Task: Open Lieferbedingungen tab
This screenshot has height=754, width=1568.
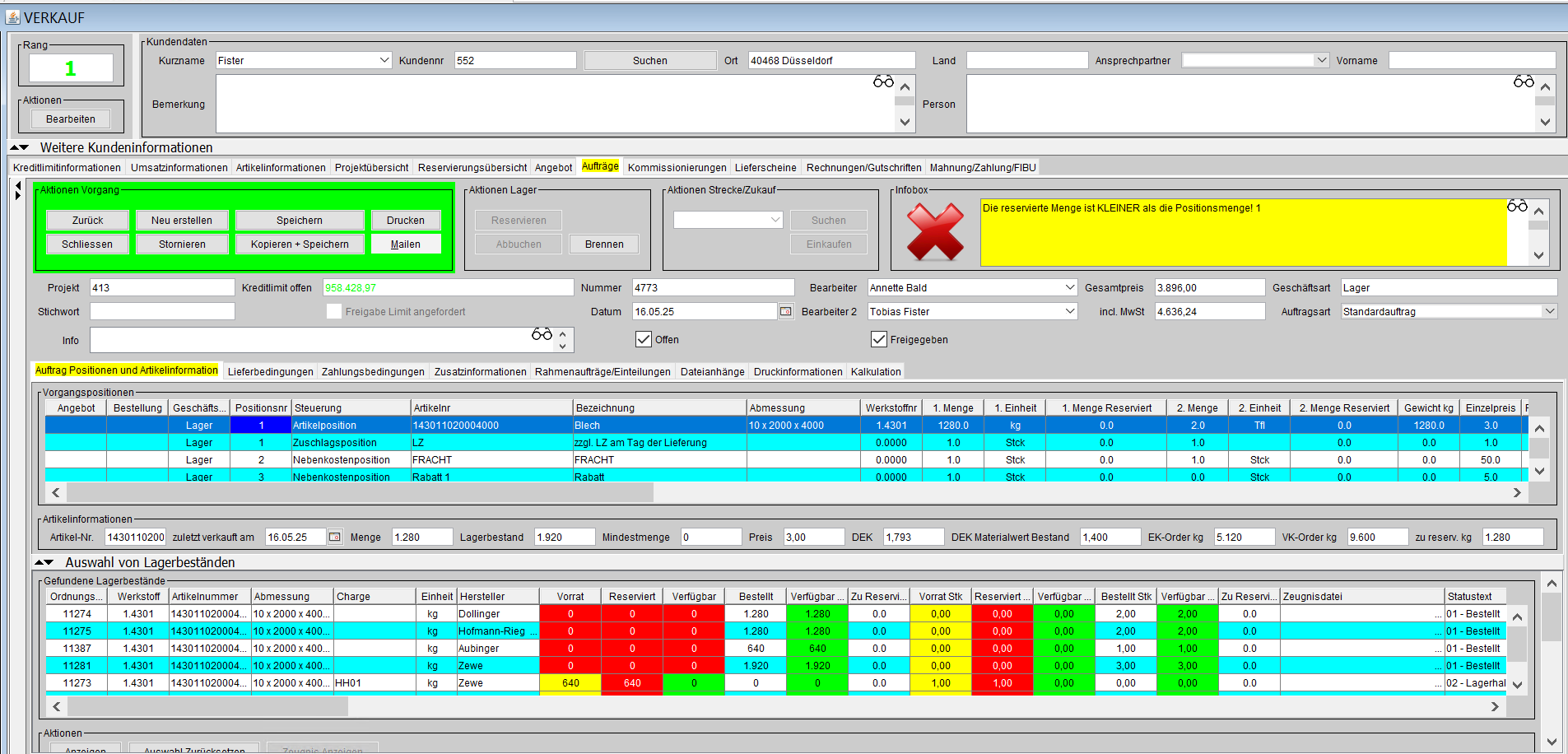Action: [270, 371]
